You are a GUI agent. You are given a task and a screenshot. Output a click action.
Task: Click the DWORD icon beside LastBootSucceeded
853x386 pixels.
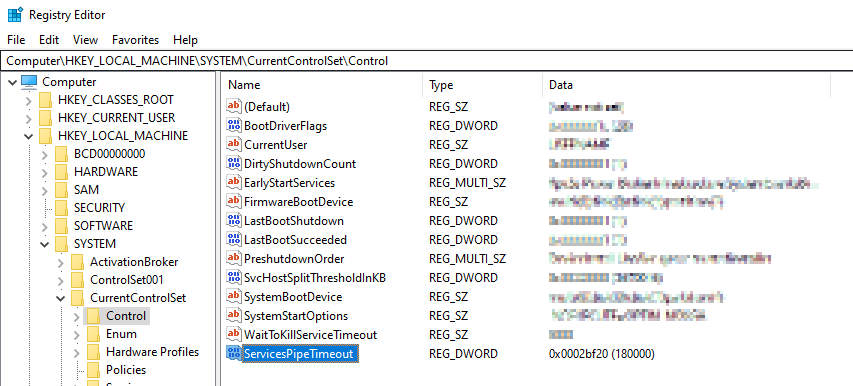point(234,240)
